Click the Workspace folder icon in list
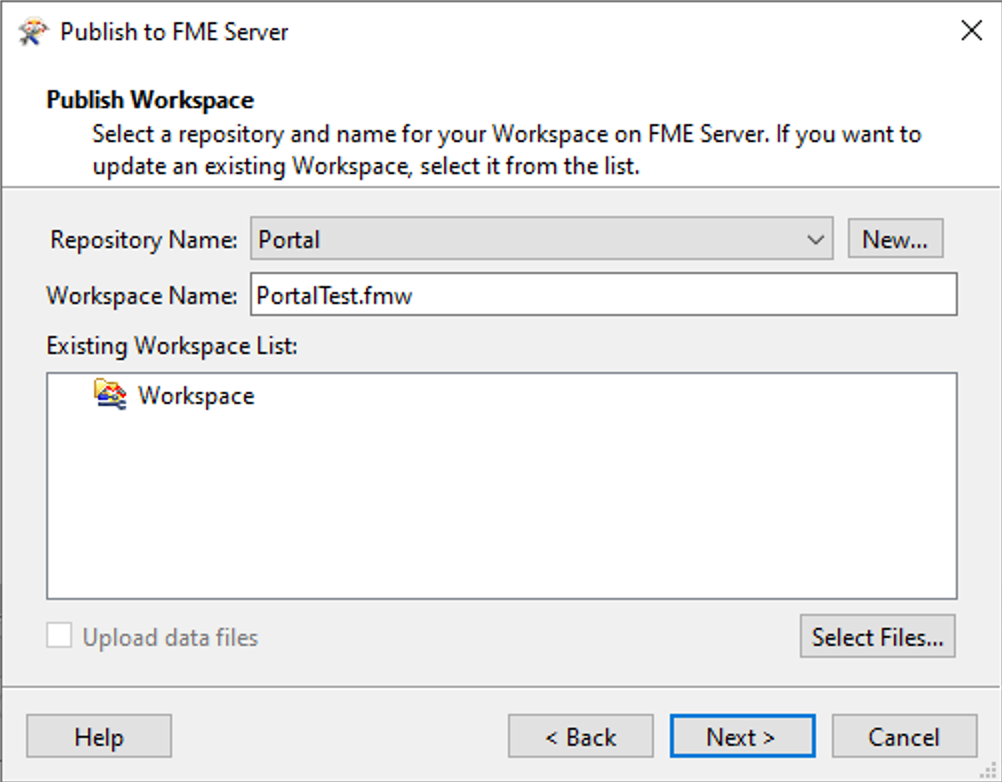Image resolution: width=1002 pixels, height=782 pixels. tap(110, 395)
